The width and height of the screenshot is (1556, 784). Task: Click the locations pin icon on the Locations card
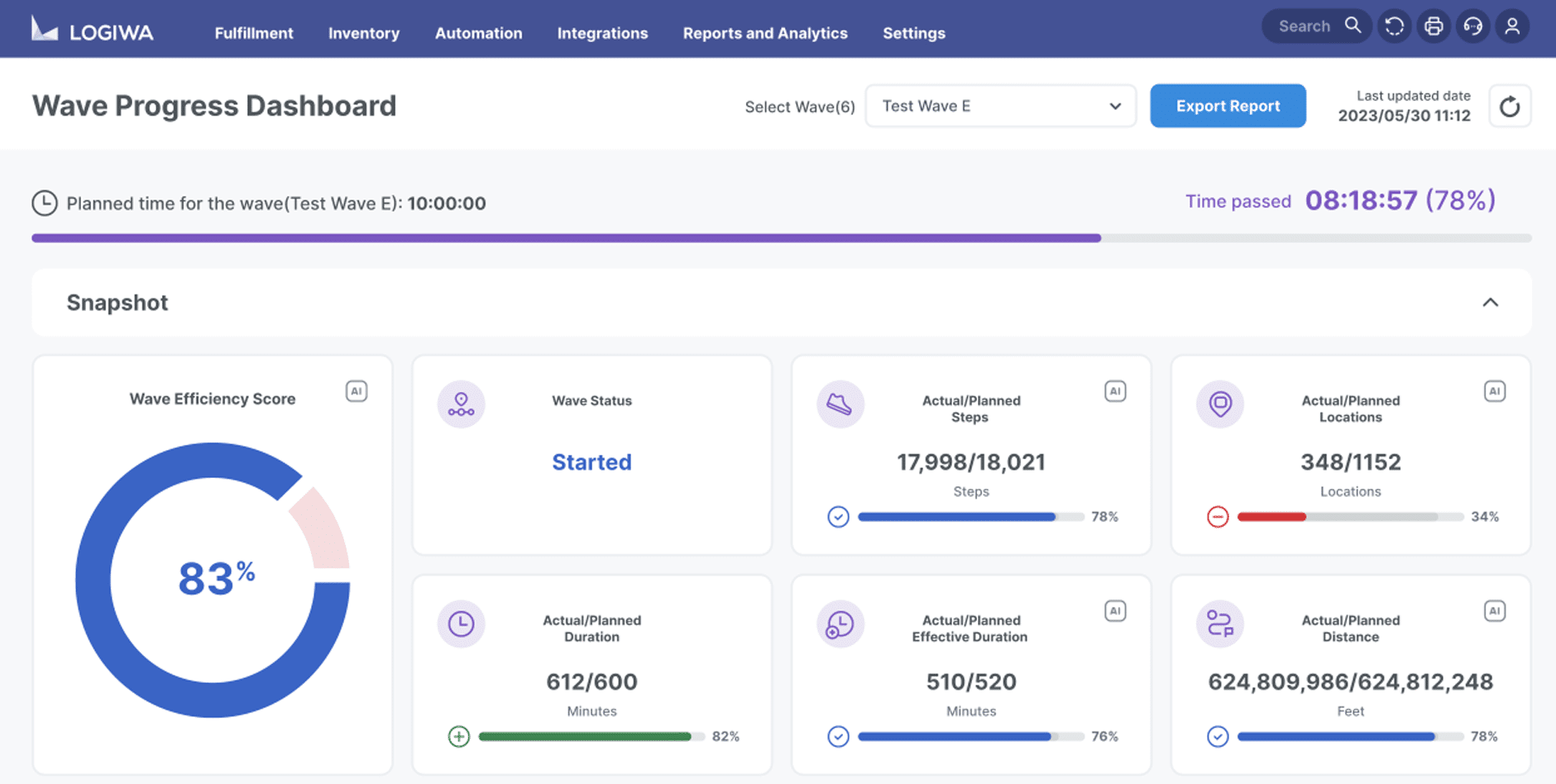[1219, 404]
